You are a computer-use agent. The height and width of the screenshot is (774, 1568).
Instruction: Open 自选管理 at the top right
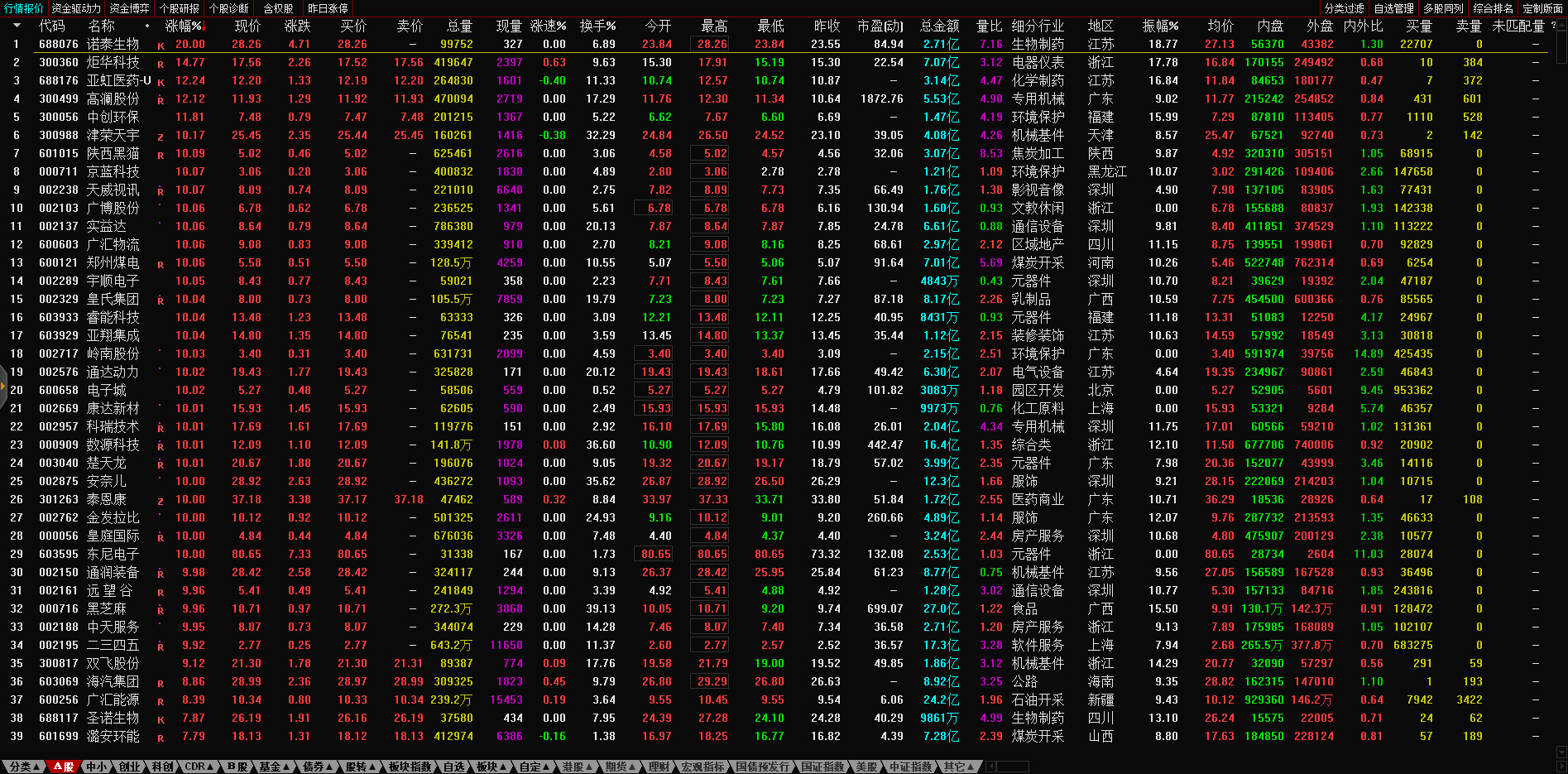(x=1393, y=8)
